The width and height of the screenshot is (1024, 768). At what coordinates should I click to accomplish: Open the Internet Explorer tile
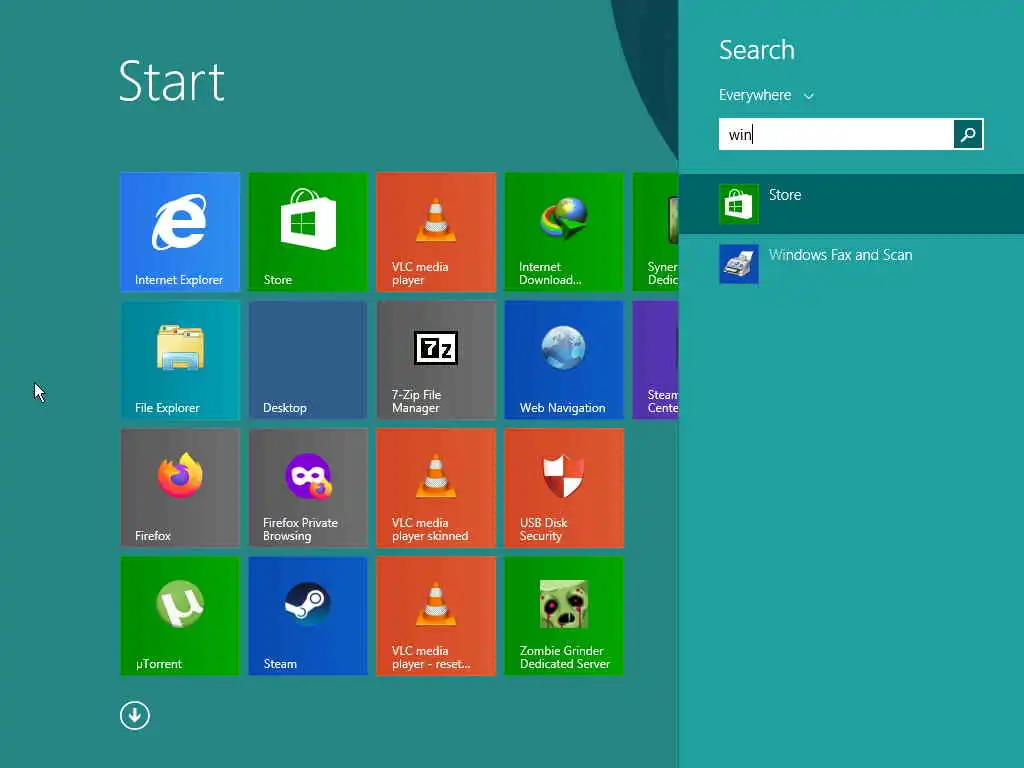coord(180,231)
